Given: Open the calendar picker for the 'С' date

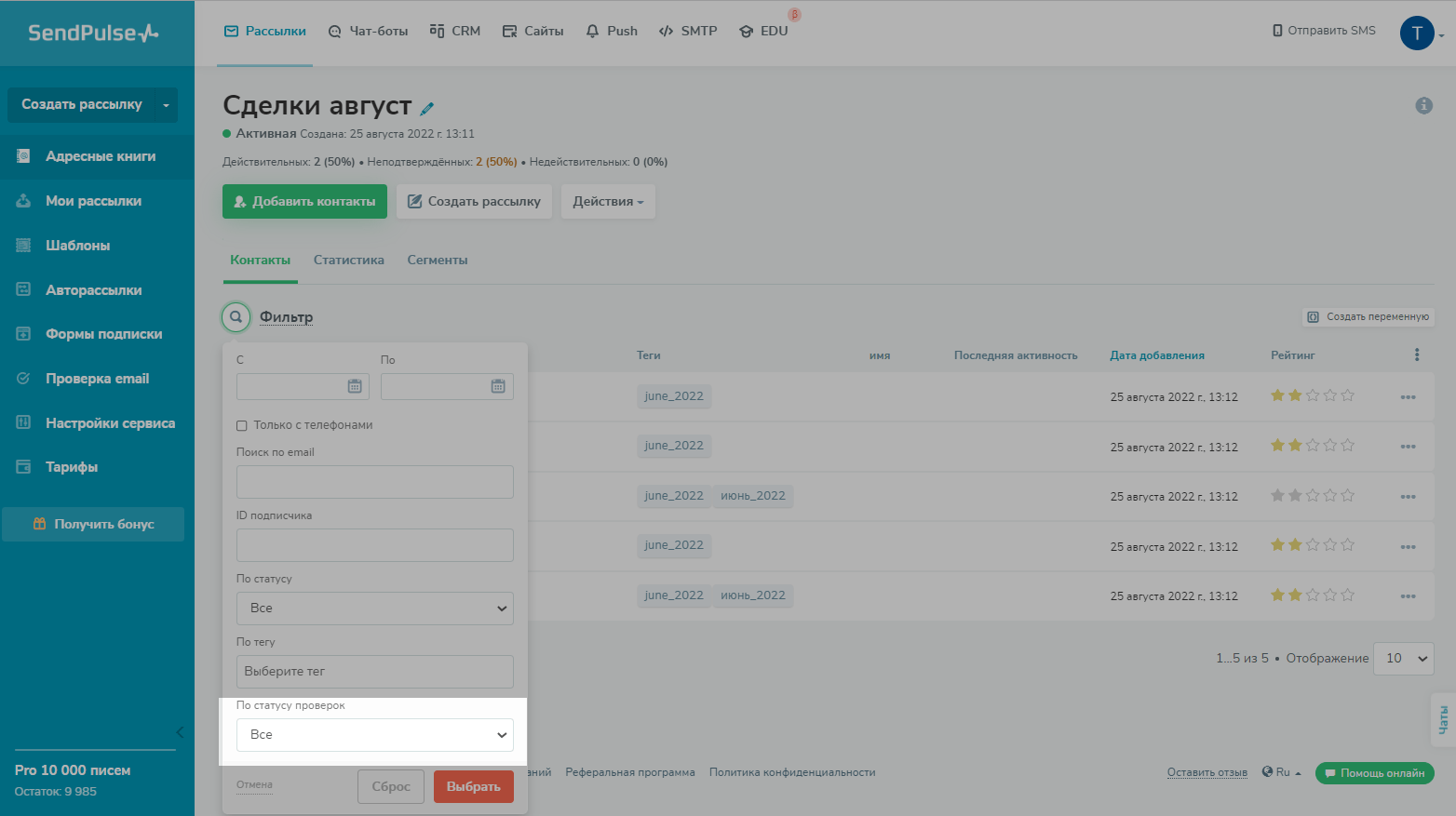Looking at the screenshot, I should click(x=355, y=386).
